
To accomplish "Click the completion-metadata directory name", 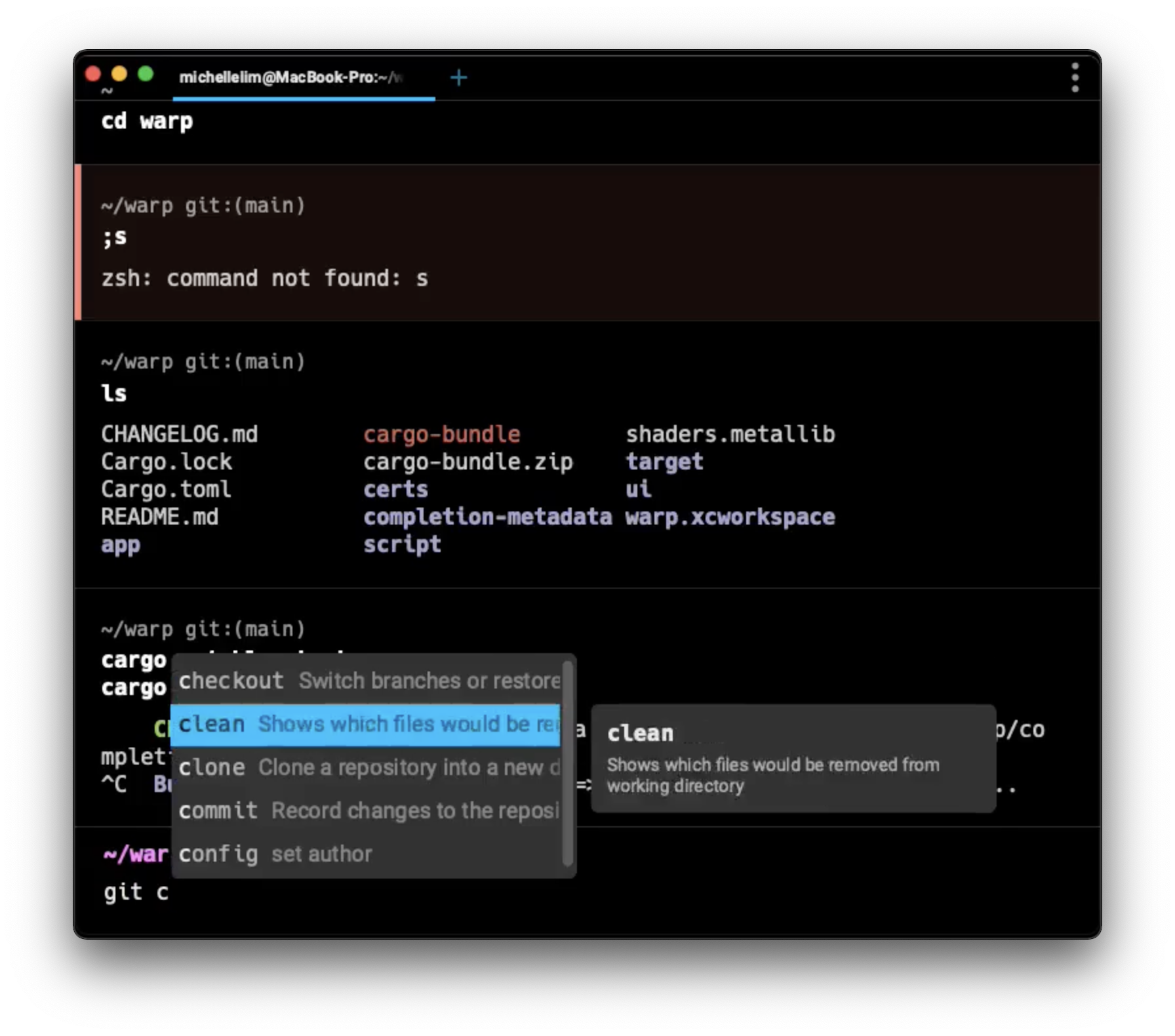I will click(487, 517).
